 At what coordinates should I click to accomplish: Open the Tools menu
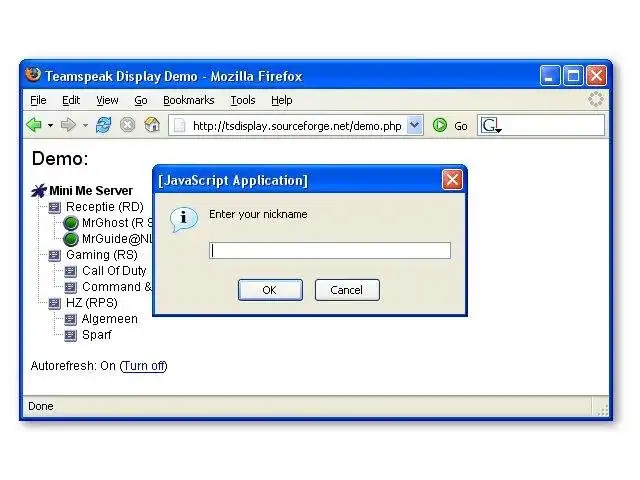(243, 100)
